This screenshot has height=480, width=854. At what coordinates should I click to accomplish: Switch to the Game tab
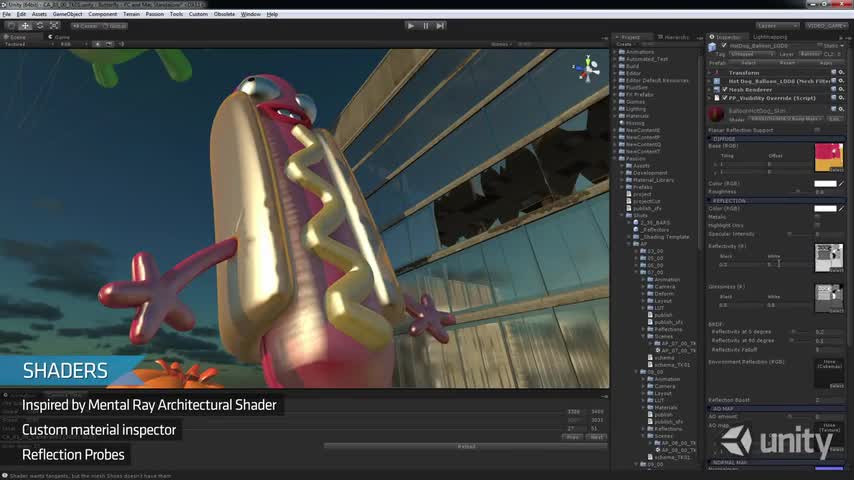click(59, 37)
